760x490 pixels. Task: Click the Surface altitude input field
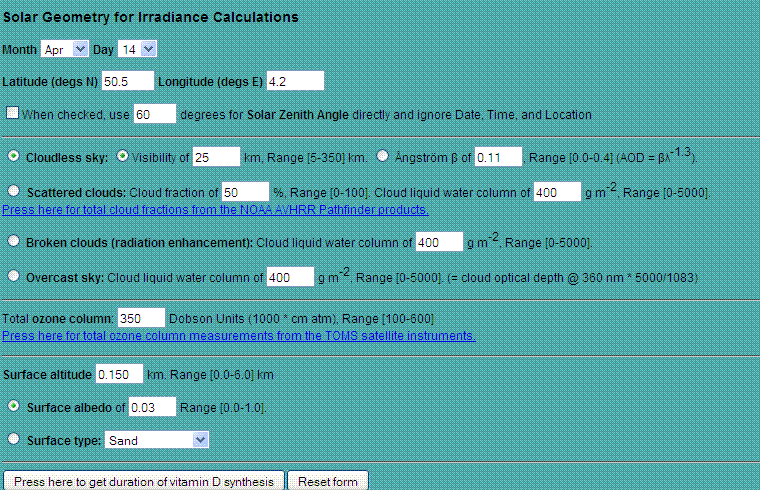119,375
